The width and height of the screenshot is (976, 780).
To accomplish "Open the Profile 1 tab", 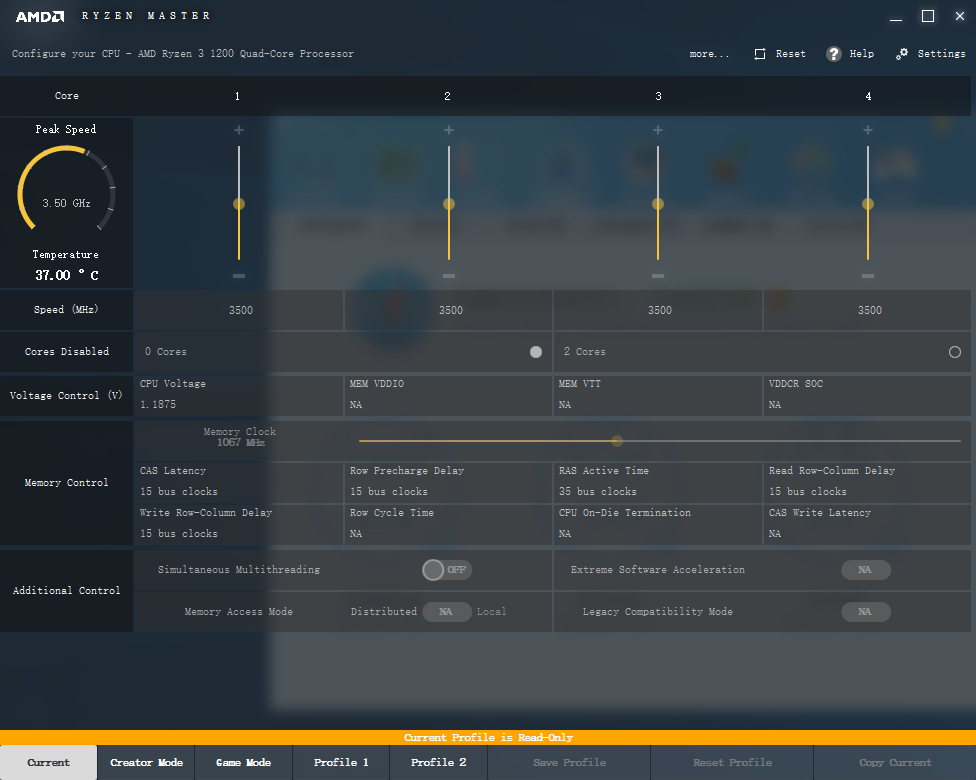I will [x=341, y=763].
